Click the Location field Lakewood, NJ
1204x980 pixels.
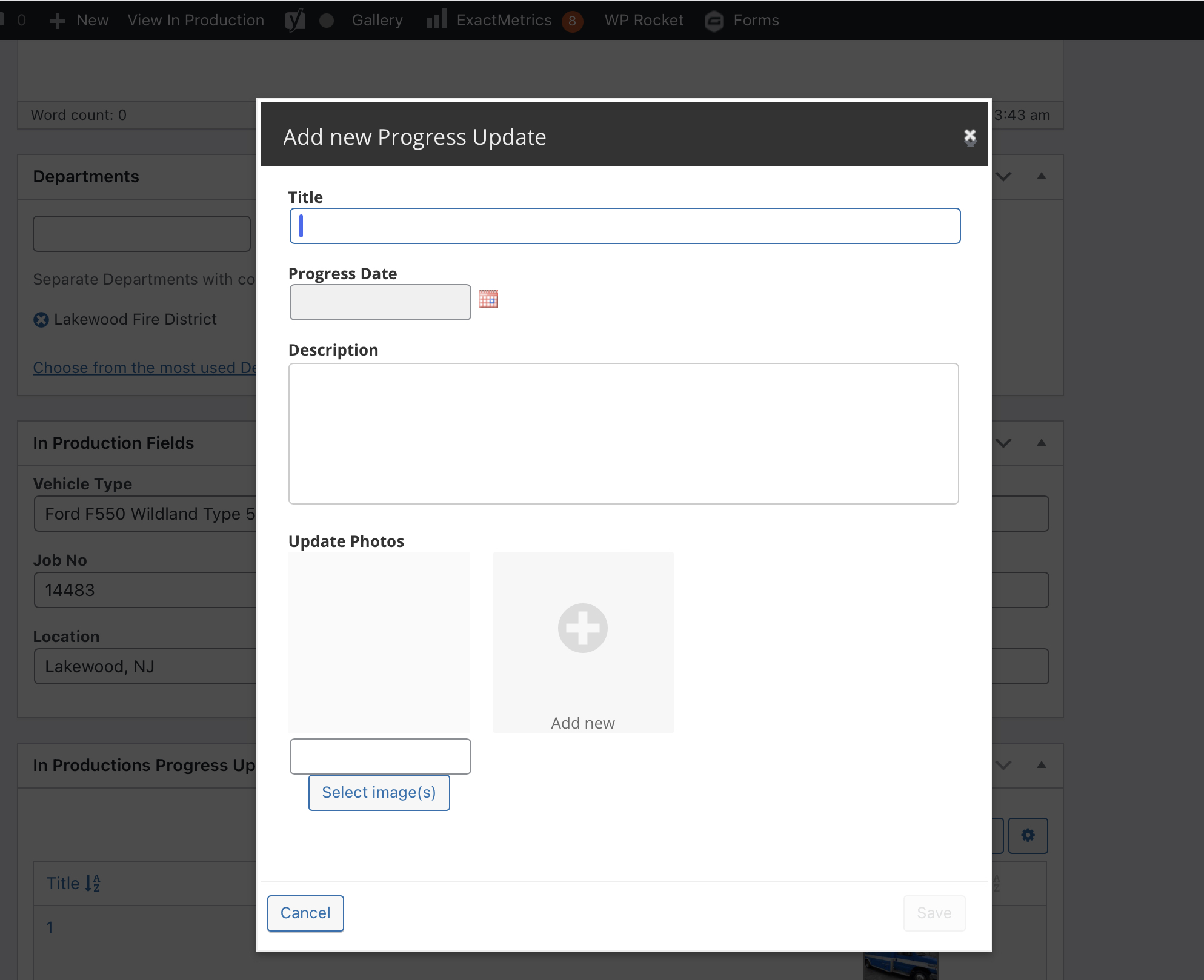(x=145, y=666)
